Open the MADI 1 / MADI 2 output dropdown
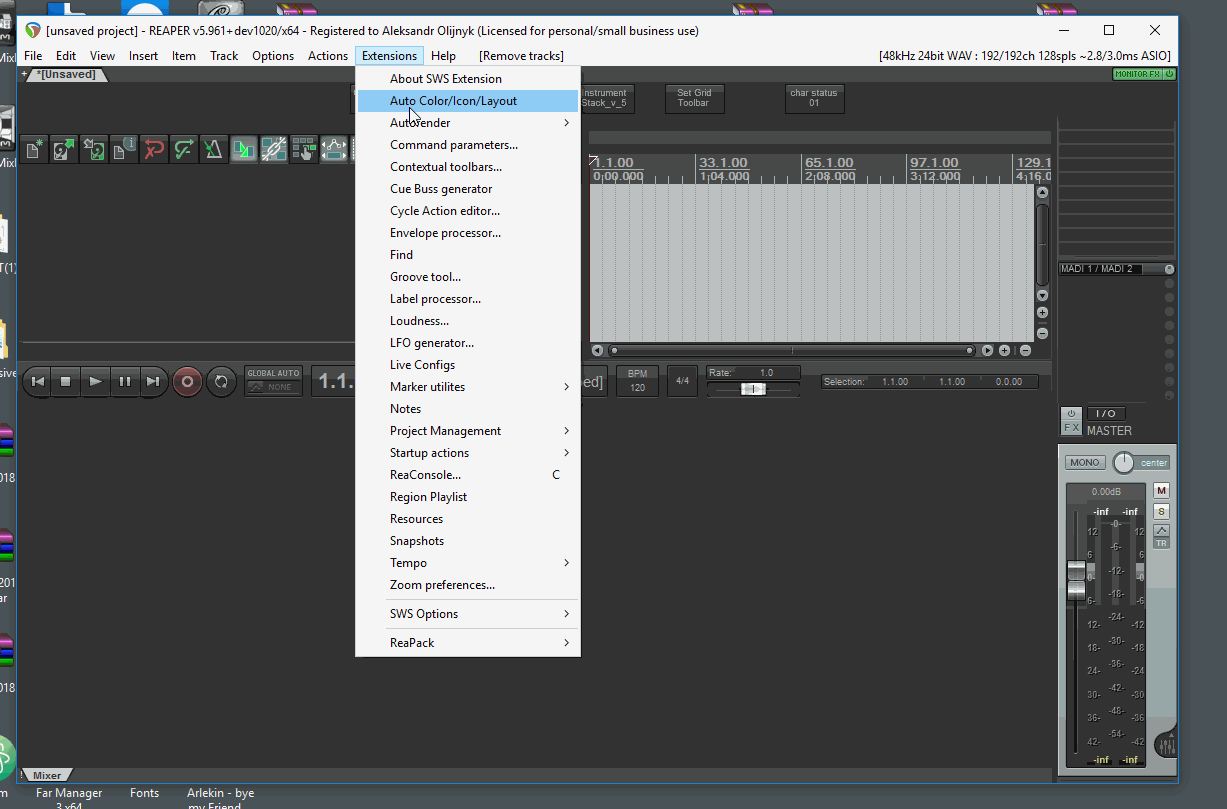 click(1117, 269)
